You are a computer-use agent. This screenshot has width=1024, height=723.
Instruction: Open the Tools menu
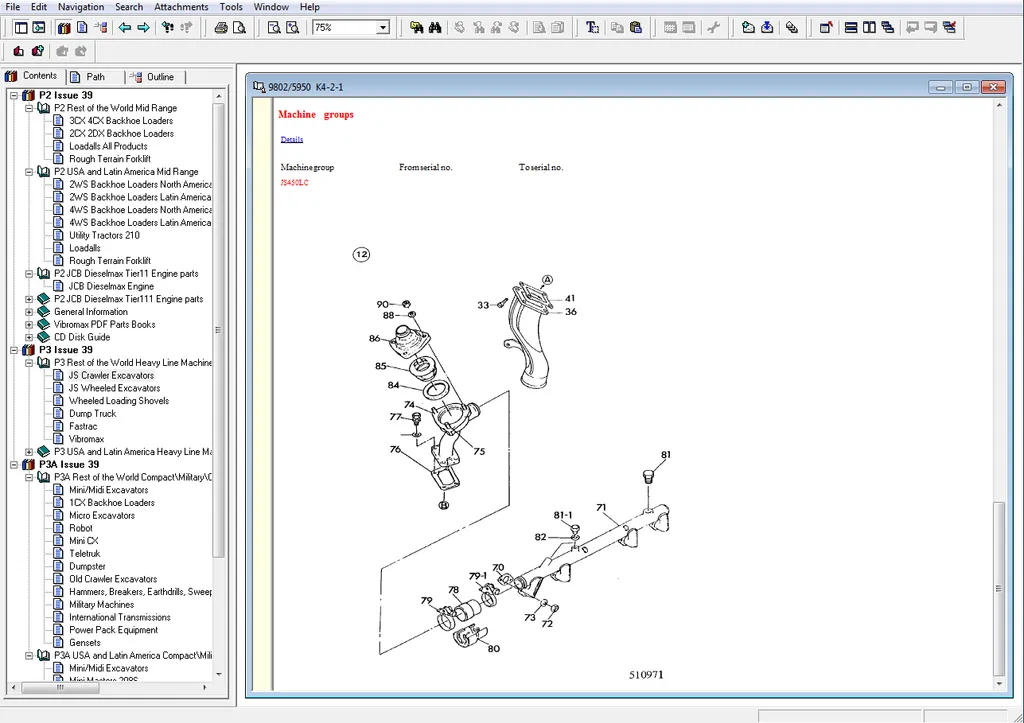(x=231, y=7)
